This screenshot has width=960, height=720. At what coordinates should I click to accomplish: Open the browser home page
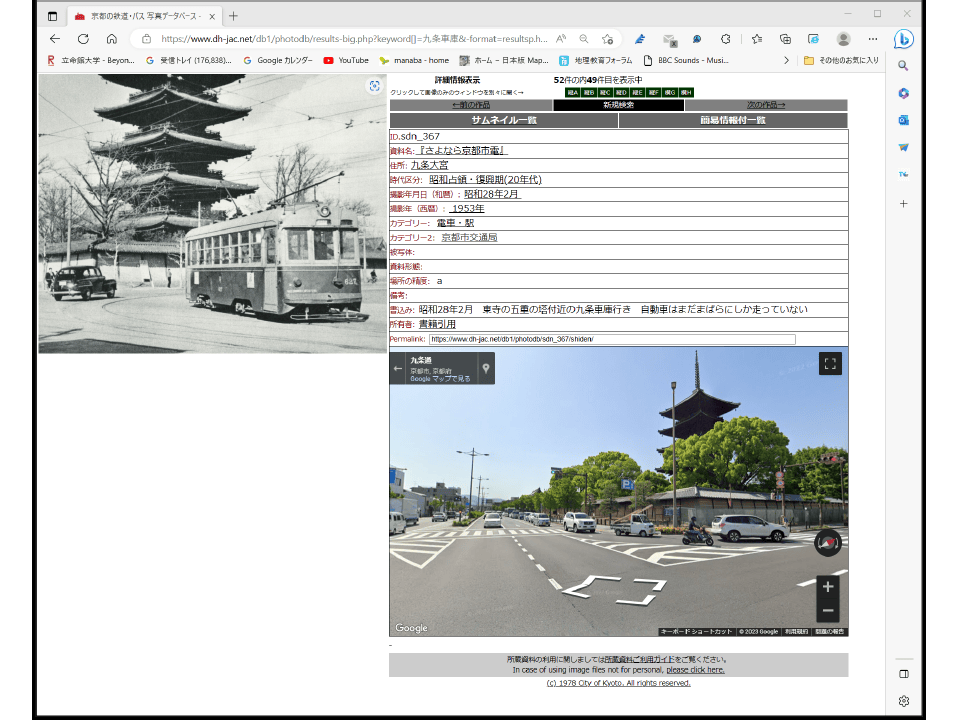[111, 39]
